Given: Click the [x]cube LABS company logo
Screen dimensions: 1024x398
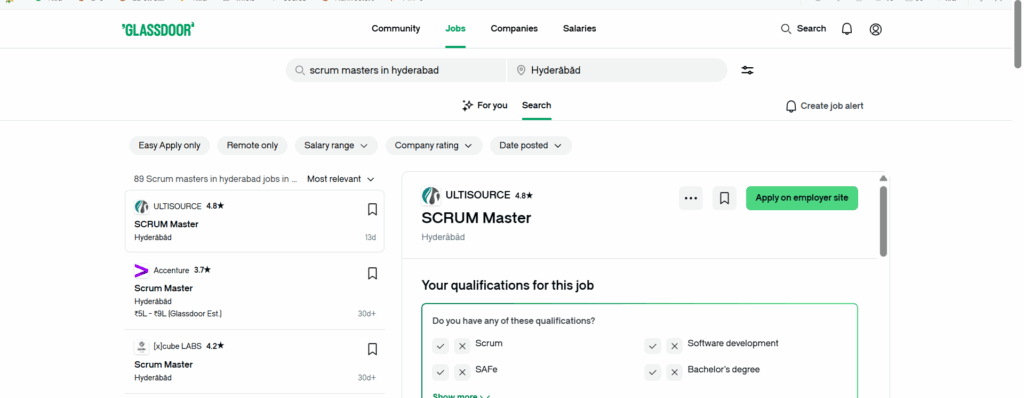Looking at the screenshot, I should point(141,346).
